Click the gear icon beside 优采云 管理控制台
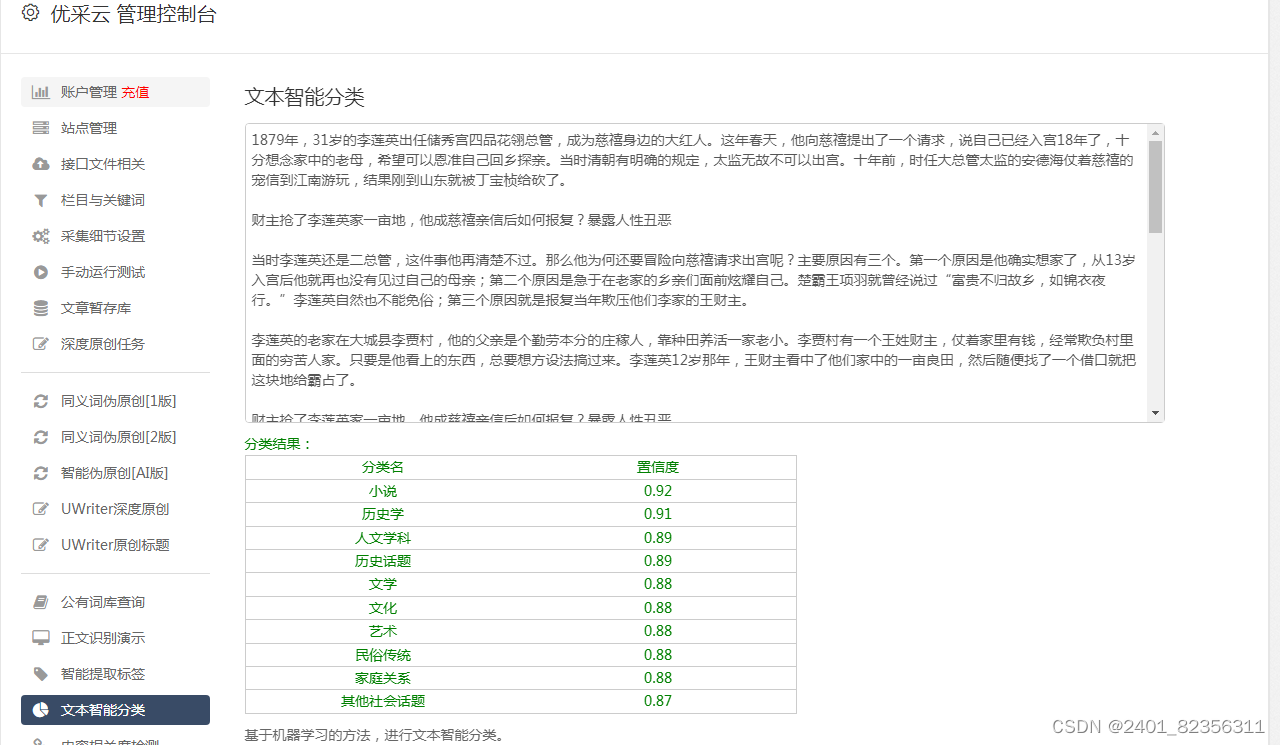The image size is (1280, 745). pyautogui.click(x=30, y=13)
